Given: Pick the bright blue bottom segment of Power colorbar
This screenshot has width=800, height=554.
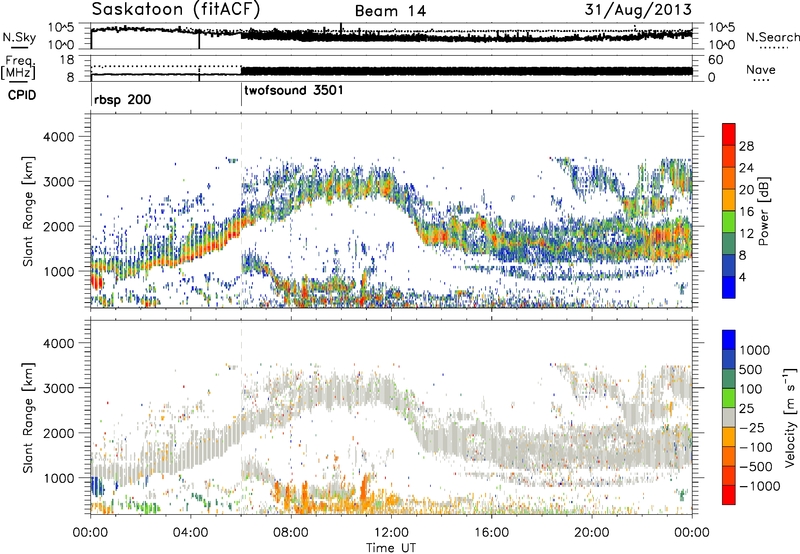Looking at the screenshot, I should coord(729,287).
